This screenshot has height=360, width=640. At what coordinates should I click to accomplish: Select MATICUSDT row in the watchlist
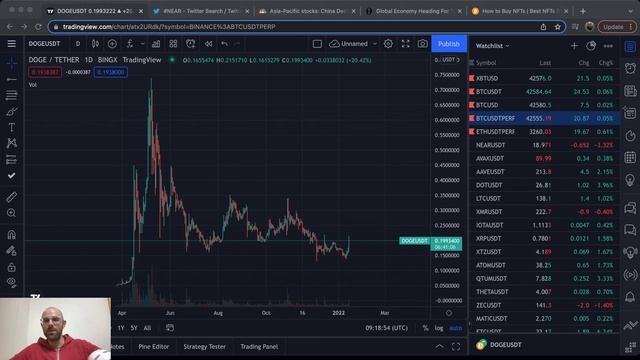[544, 318]
